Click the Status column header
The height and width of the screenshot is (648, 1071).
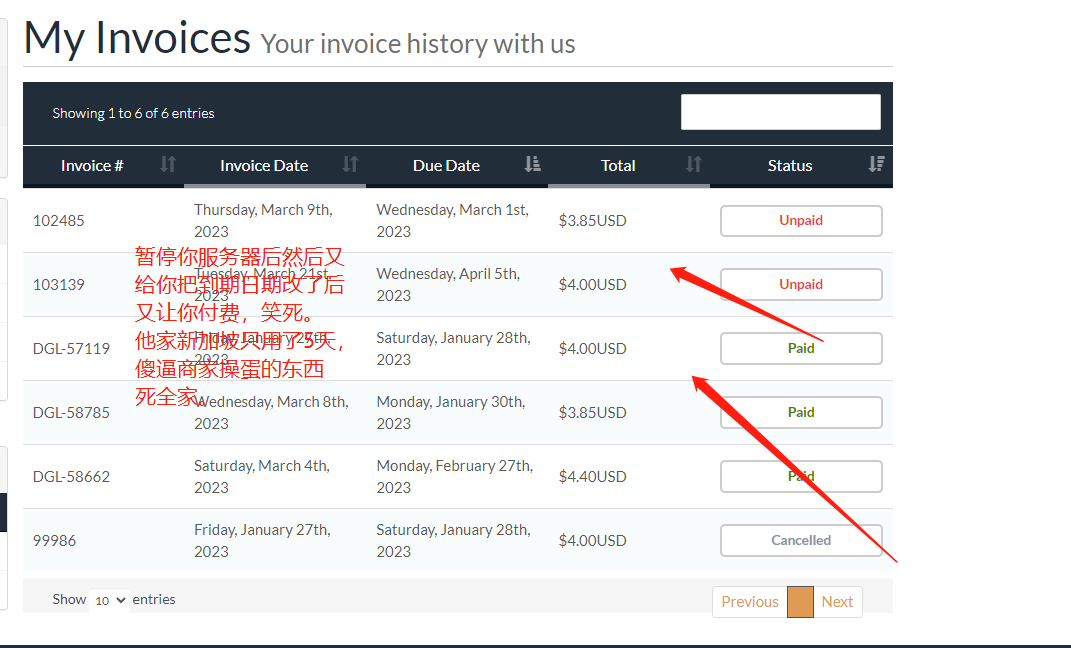point(801,166)
